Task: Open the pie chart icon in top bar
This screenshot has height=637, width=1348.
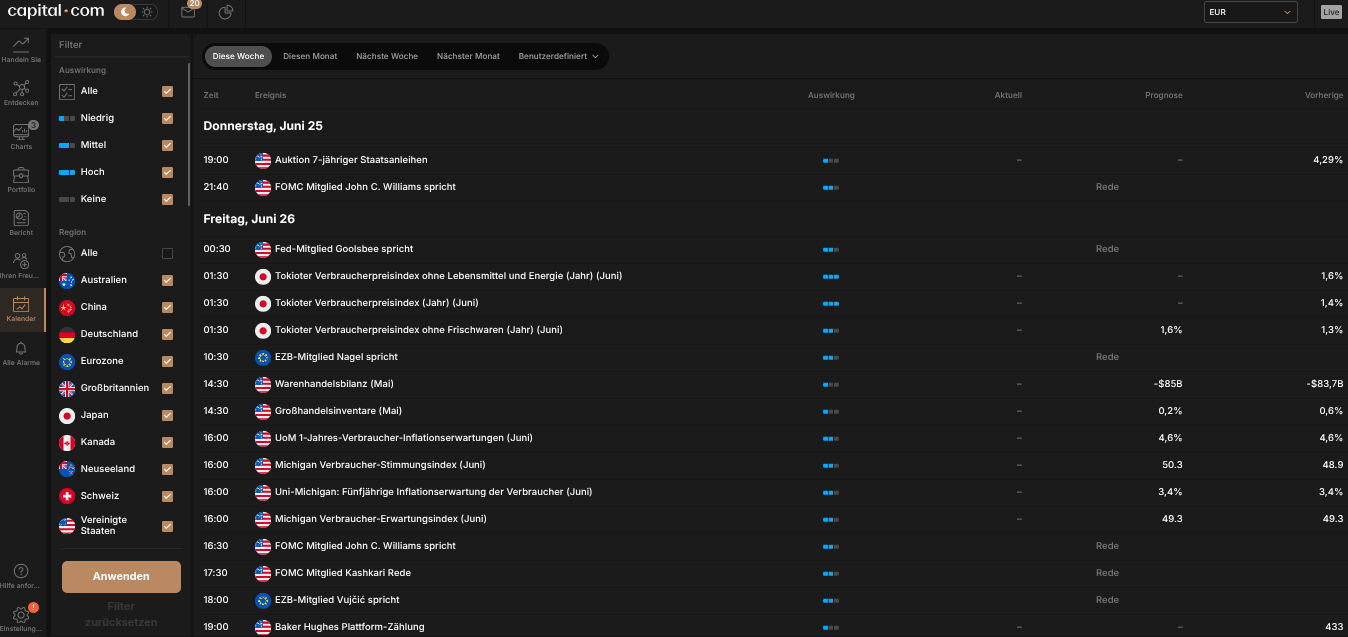Action: coord(226,12)
